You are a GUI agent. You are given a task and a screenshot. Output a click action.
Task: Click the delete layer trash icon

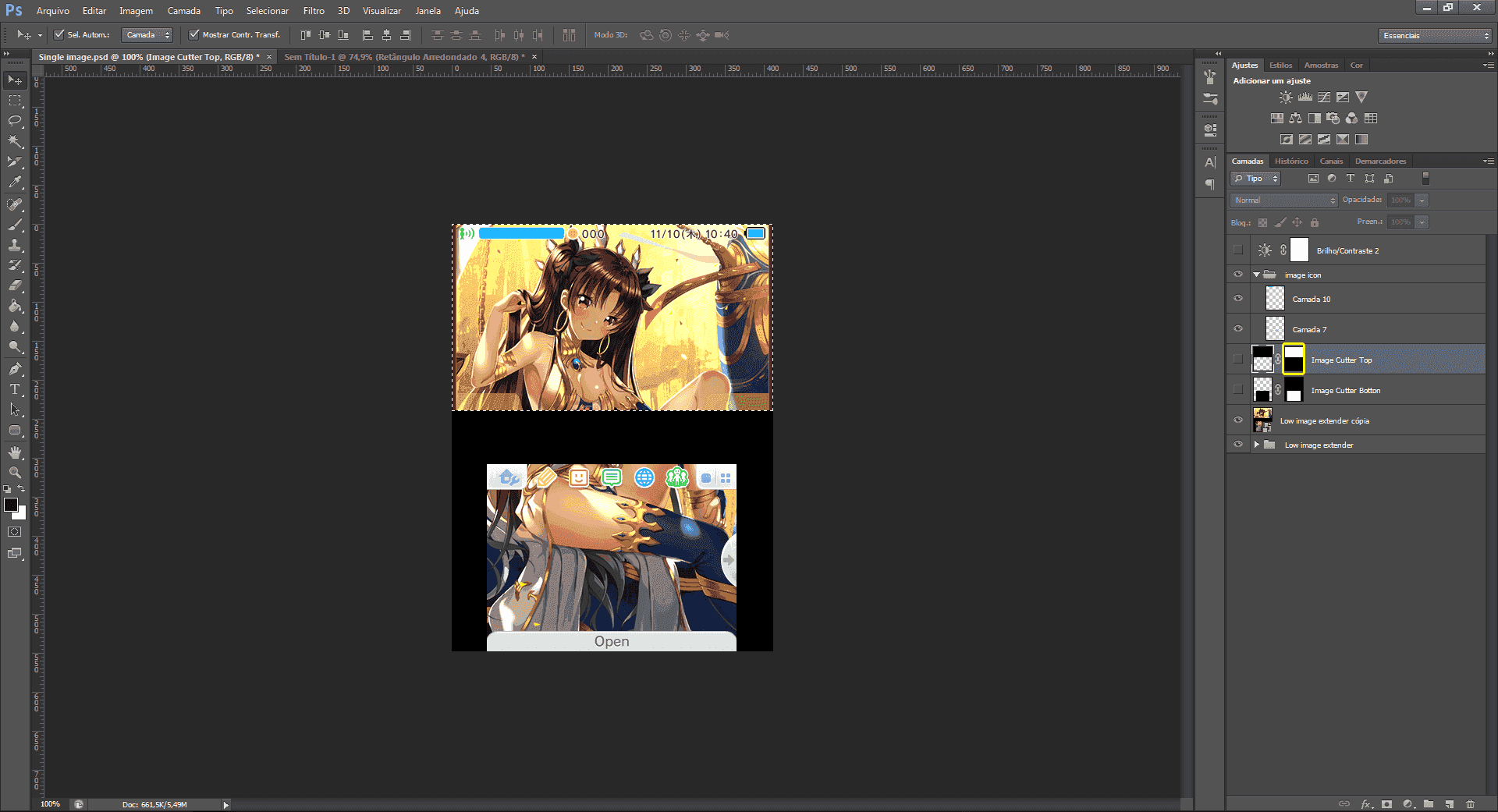pyautogui.click(x=1471, y=804)
